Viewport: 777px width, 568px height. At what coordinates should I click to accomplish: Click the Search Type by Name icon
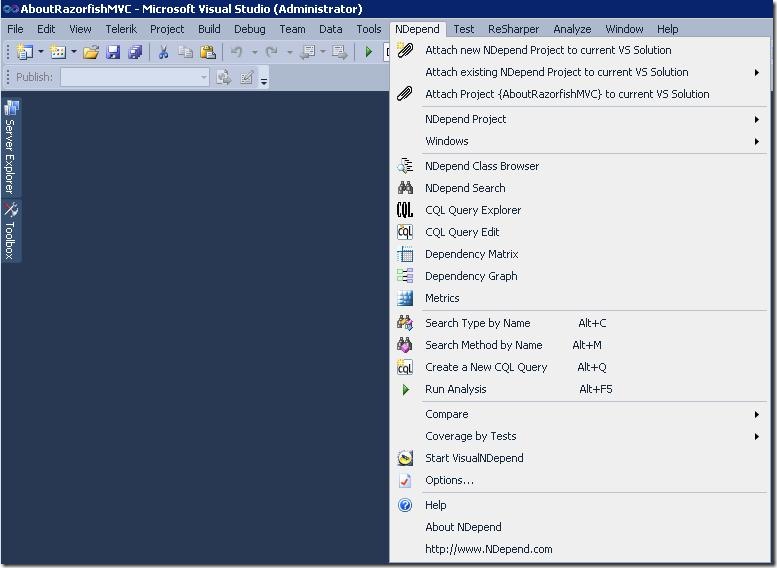[405, 323]
